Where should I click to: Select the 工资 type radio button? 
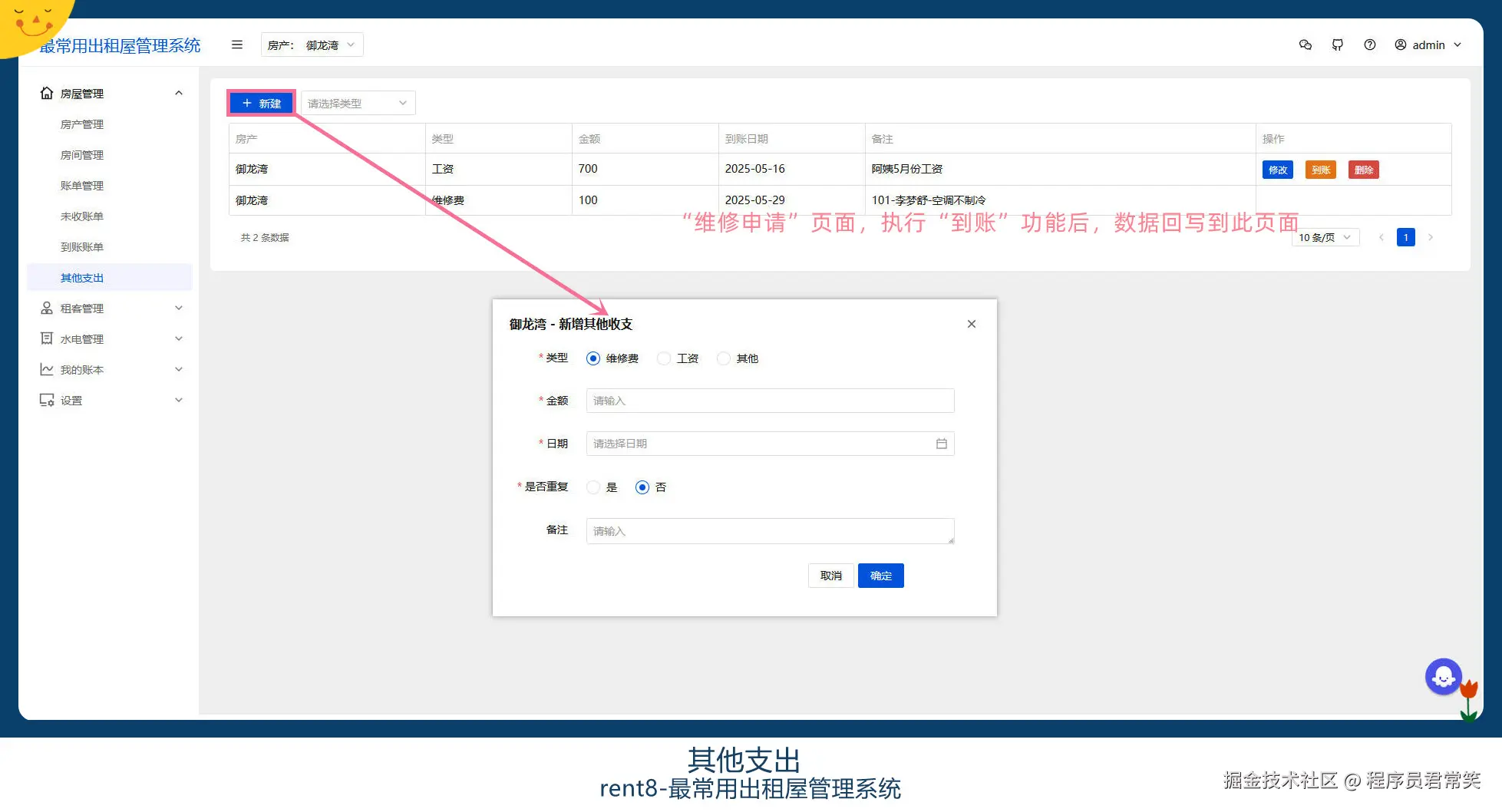pos(663,358)
